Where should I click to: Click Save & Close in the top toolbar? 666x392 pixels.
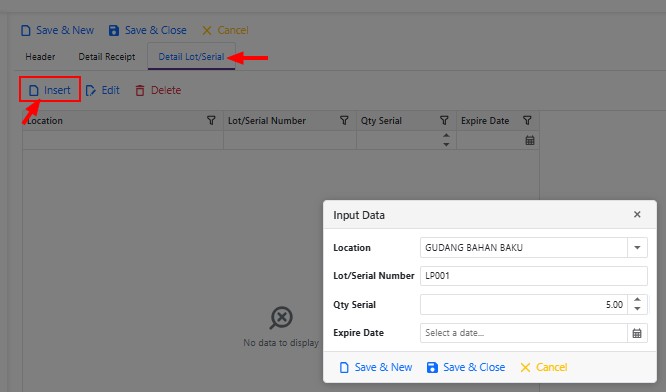(x=147, y=30)
